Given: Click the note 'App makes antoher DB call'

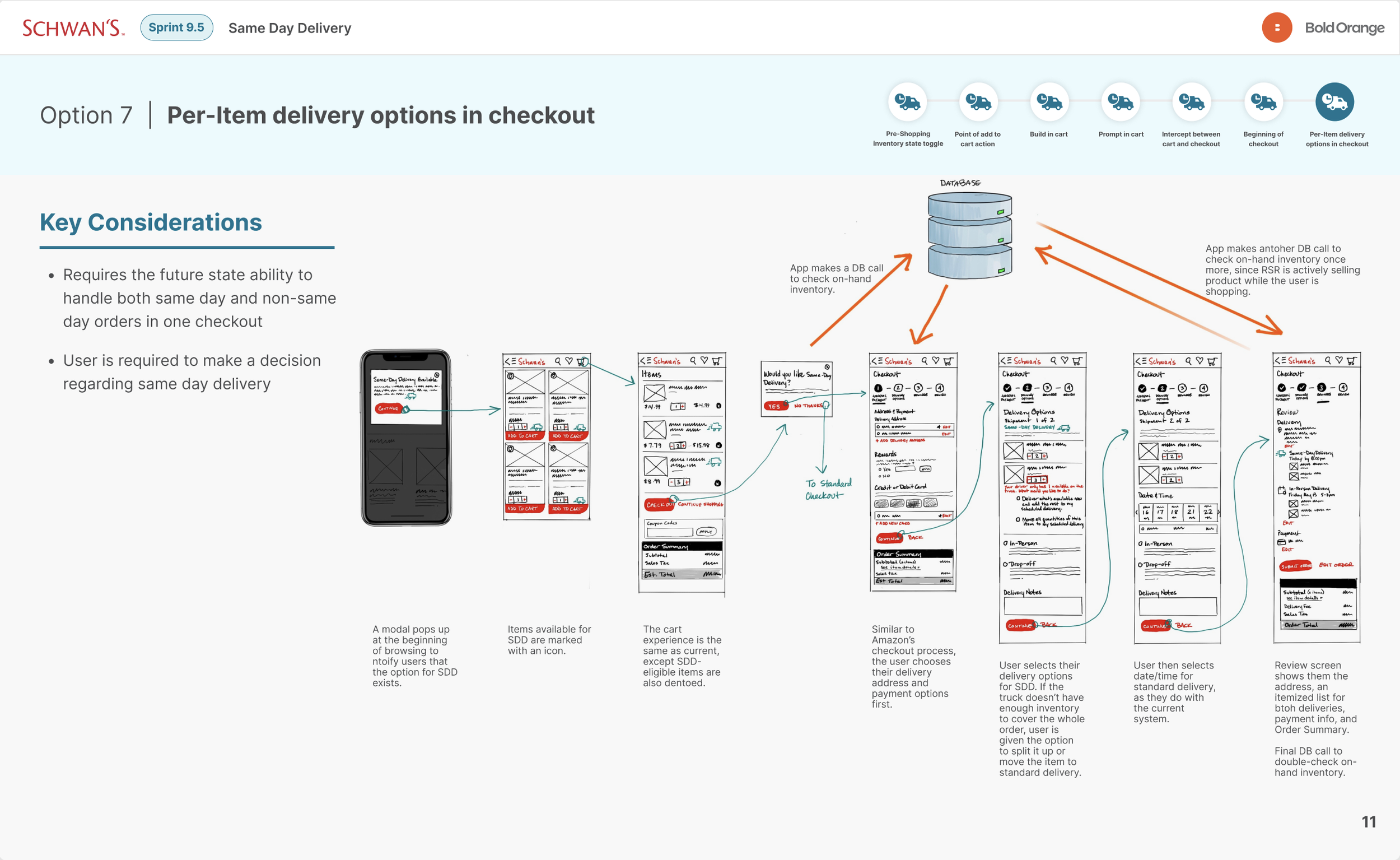Looking at the screenshot, I should point(1283,270).
